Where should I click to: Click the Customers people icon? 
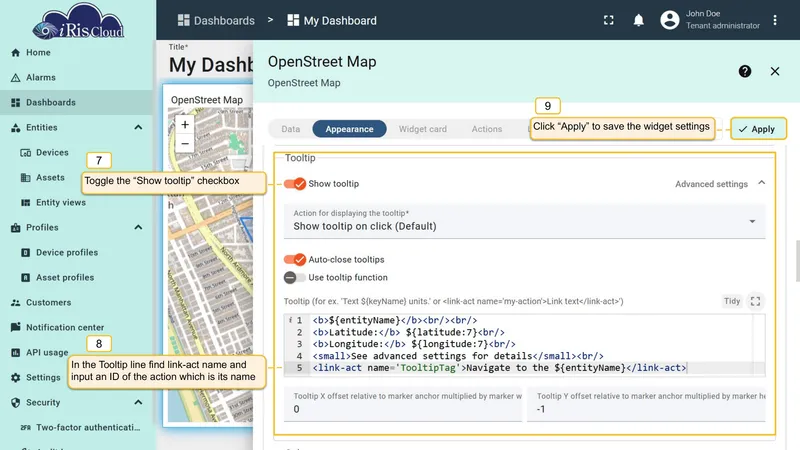pos(15,303)
